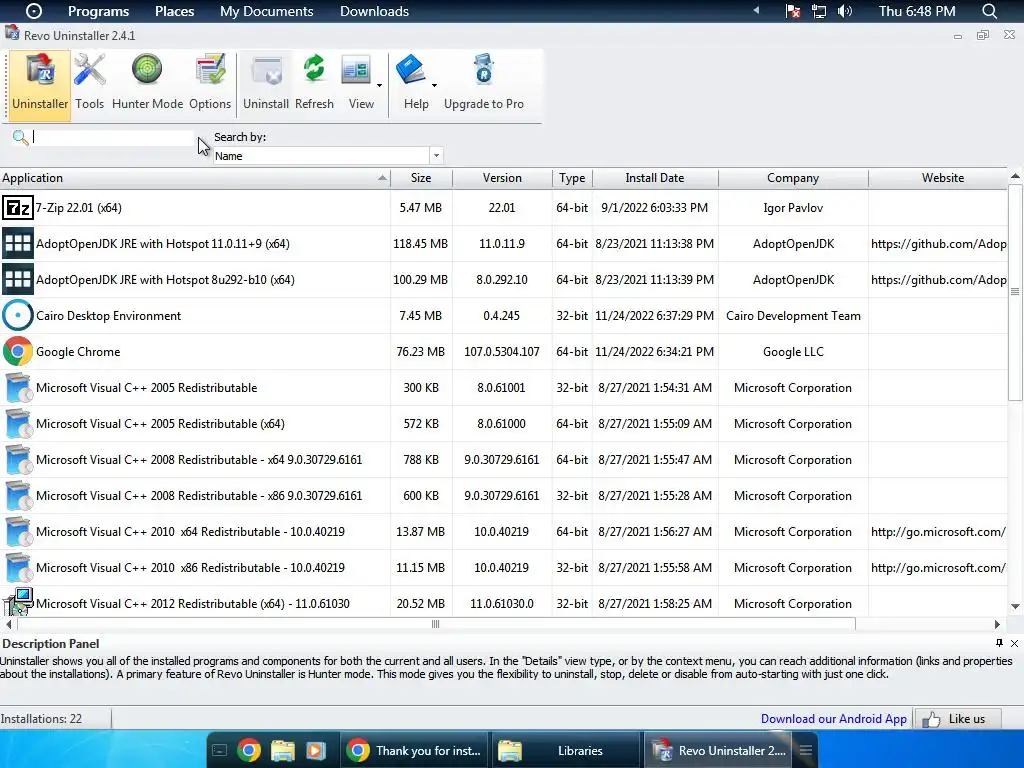Screen dimensions: 1024x768
Task: Select Microsoft Visual C++ 2005 Redistributable (x64) row
Action: pos(504,424)
